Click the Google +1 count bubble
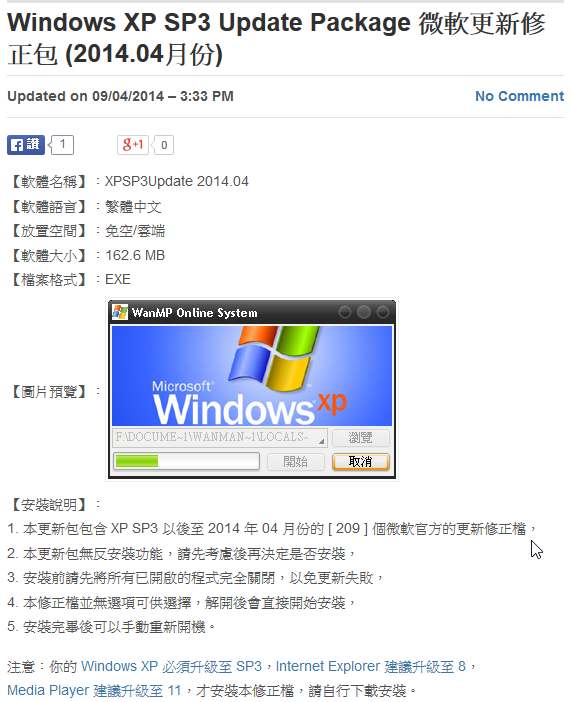The width and height of the screenshot is (571, 702). coord(163,145)
